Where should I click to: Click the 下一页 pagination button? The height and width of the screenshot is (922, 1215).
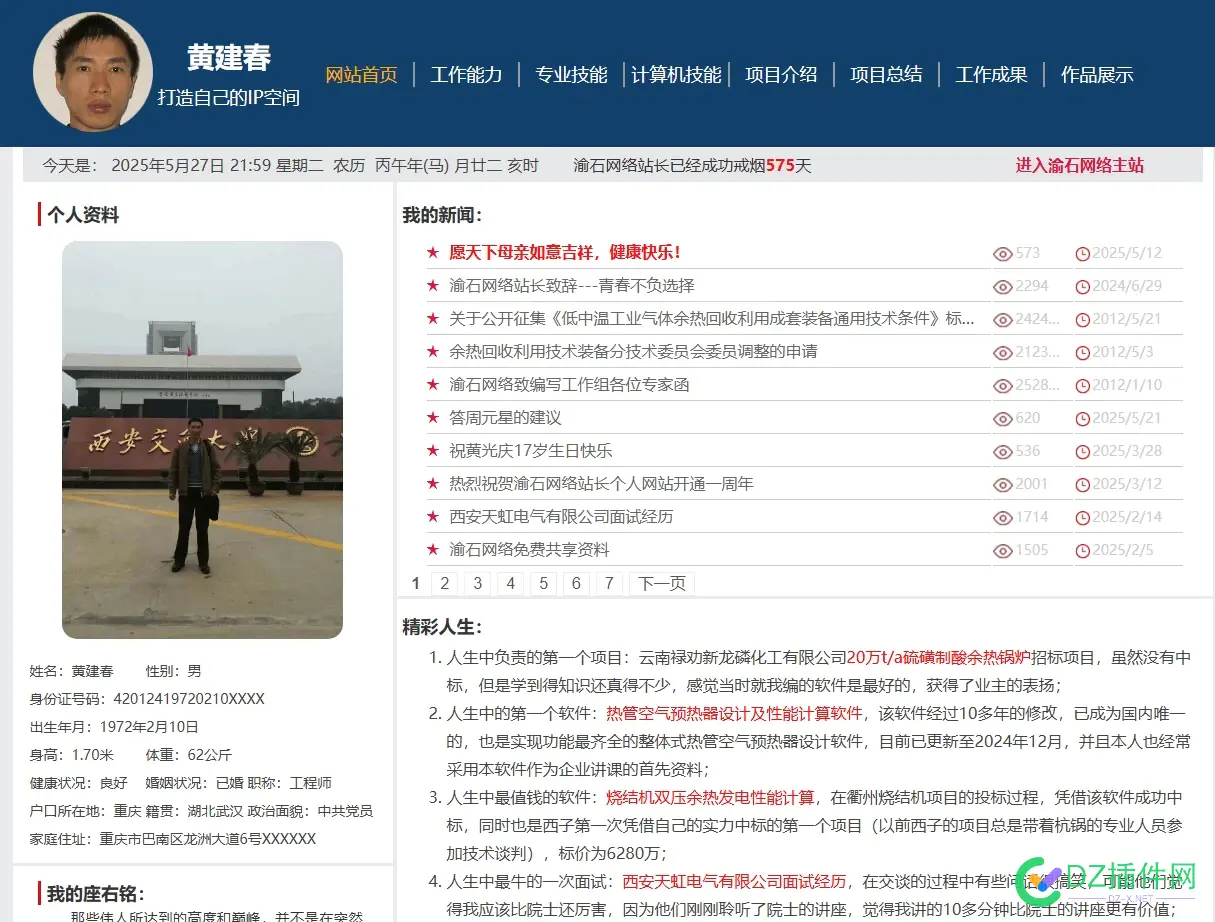click(x=661, y=584)
